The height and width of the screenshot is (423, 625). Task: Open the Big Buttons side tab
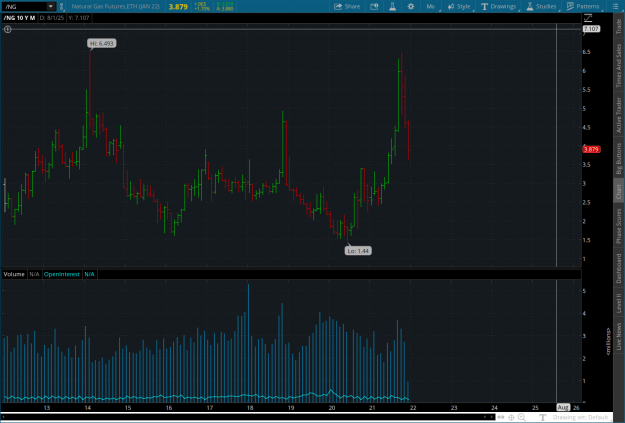619,158
